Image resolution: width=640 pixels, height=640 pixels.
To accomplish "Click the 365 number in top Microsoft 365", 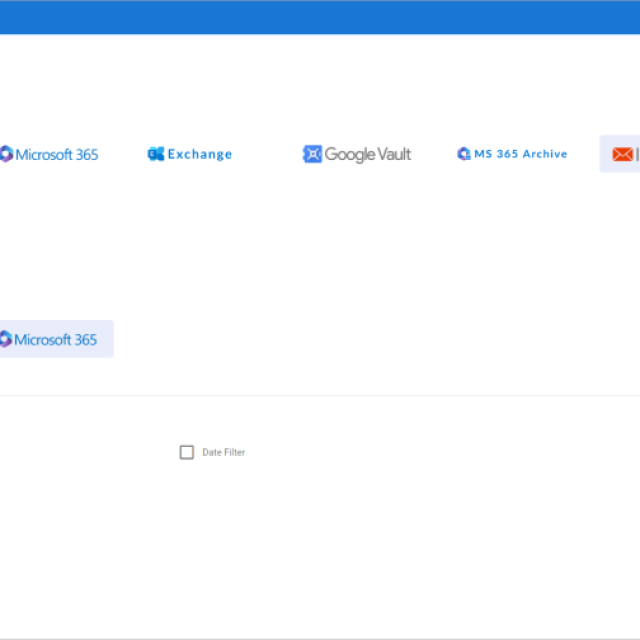I will tap(87, 154).
